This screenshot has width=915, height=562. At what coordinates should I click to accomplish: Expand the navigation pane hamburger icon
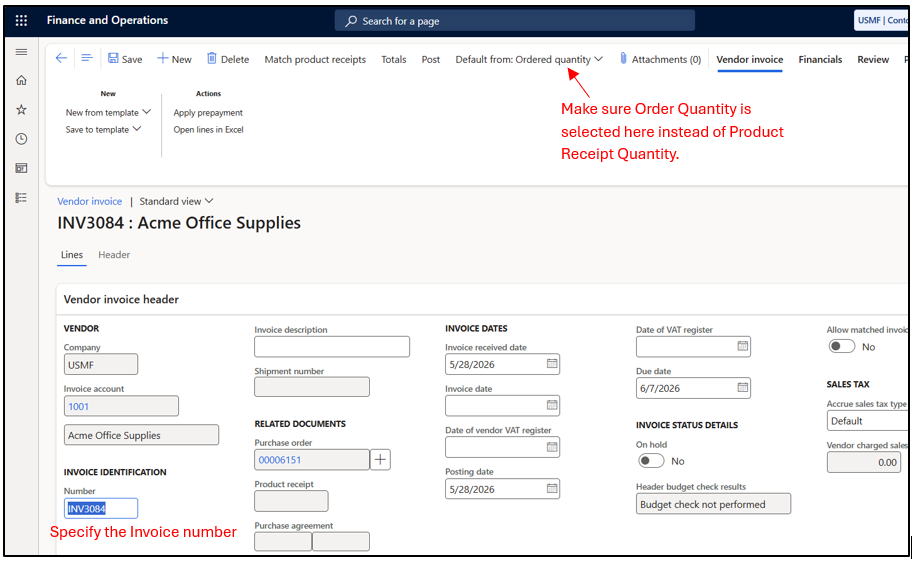point(21,52)
